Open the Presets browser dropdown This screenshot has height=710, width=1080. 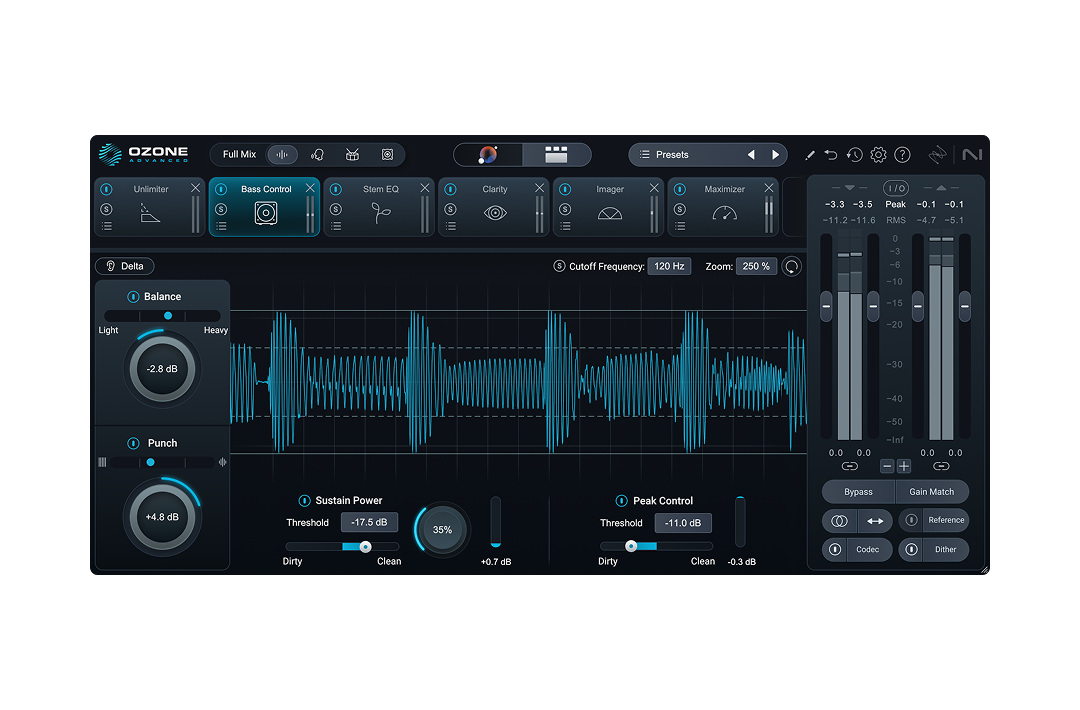[x=672, y=155]
